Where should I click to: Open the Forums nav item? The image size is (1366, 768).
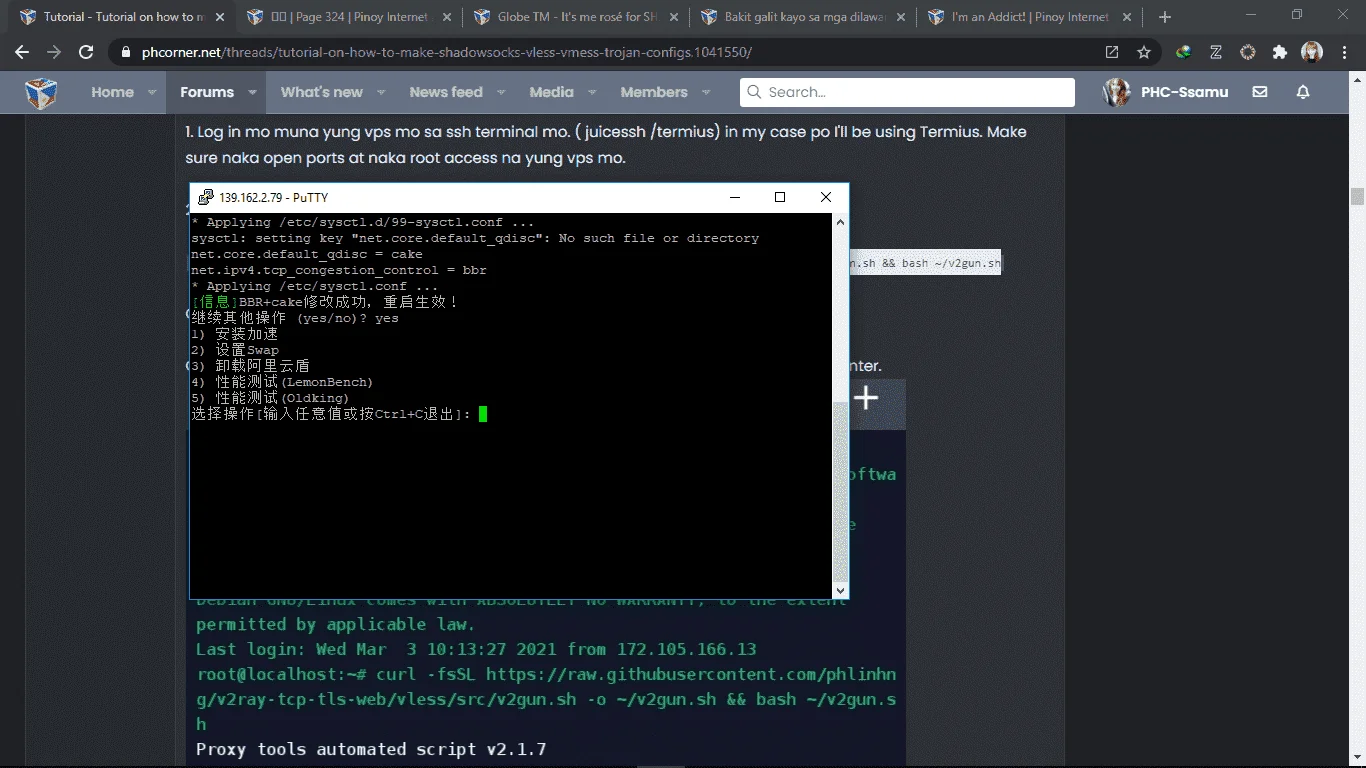coord(207,92)
